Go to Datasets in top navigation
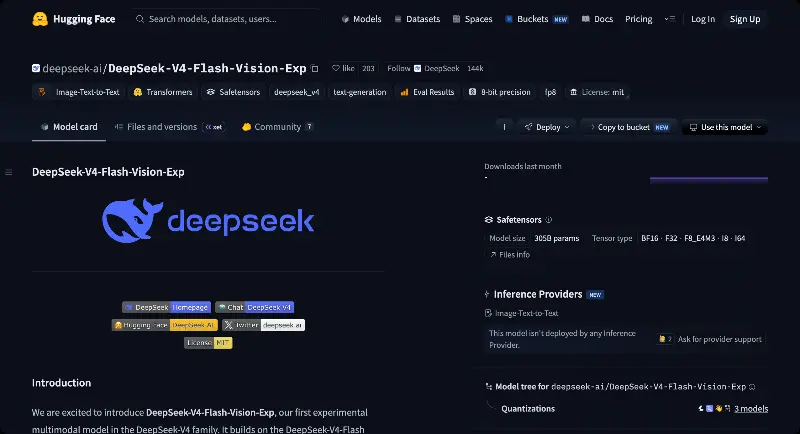800x434 pixels. coord(417,19)
